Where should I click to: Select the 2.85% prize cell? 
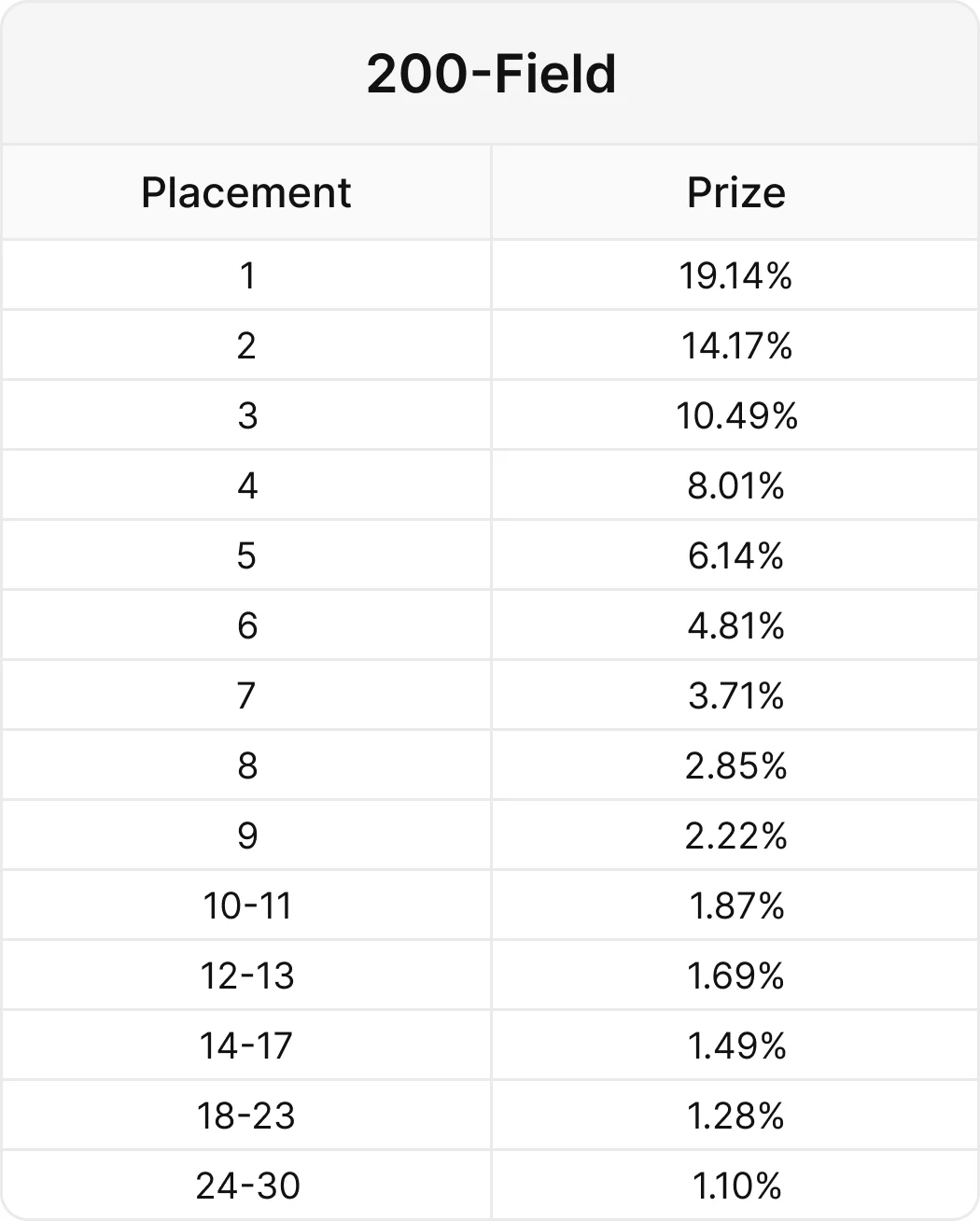click(735, 765)
